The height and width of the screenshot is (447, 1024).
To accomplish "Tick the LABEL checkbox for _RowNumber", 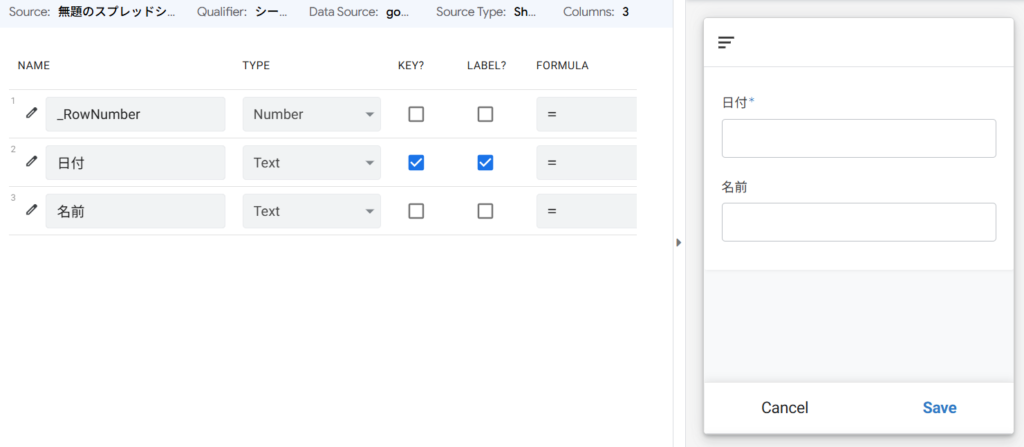I will tap(485, 114).
